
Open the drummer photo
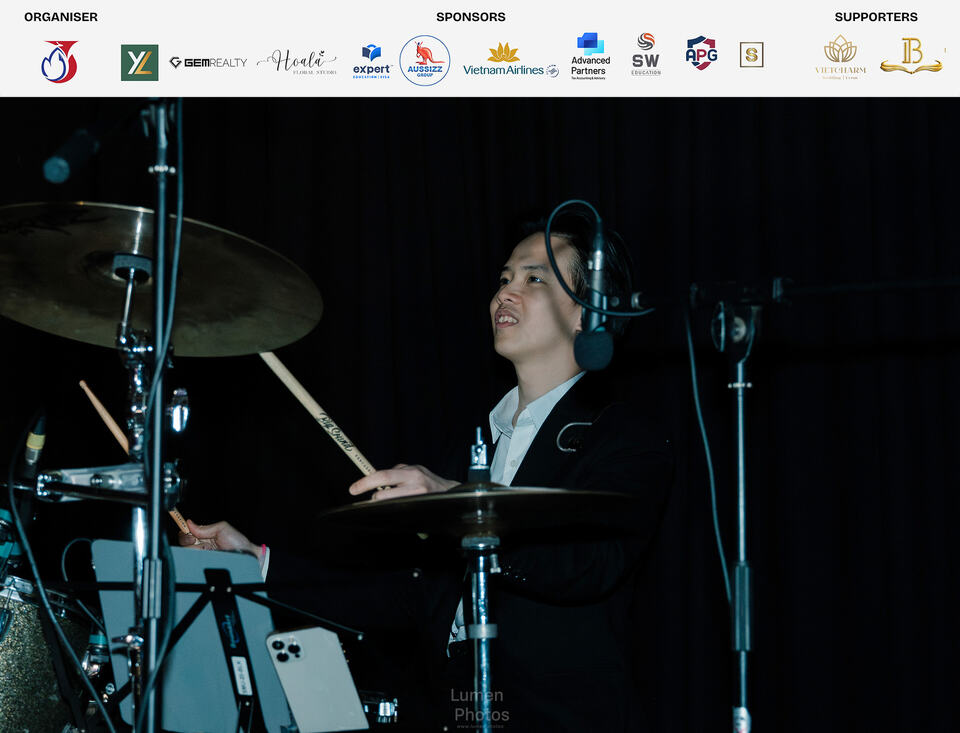pyautogui.click(x=480, y=415)
